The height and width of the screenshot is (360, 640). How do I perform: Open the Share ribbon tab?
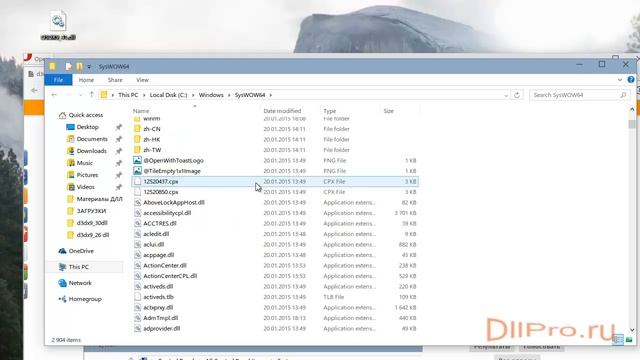[115, 80]
